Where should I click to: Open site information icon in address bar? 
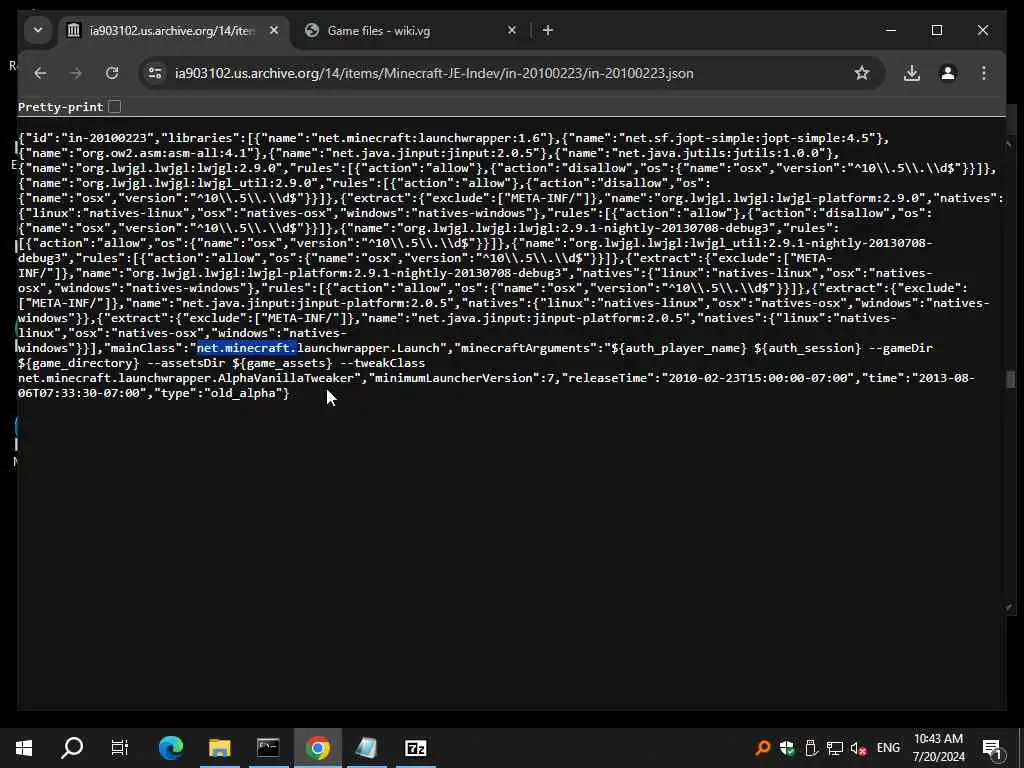(x=155, y=73)
